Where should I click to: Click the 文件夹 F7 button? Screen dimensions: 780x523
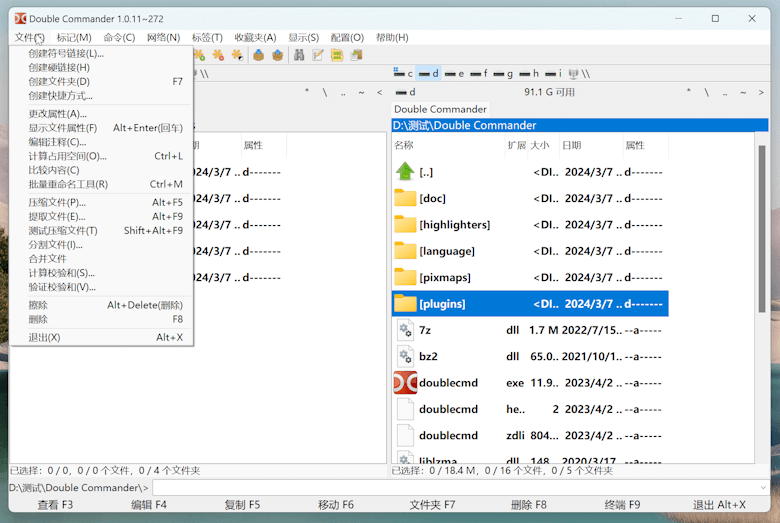[432, 505]
